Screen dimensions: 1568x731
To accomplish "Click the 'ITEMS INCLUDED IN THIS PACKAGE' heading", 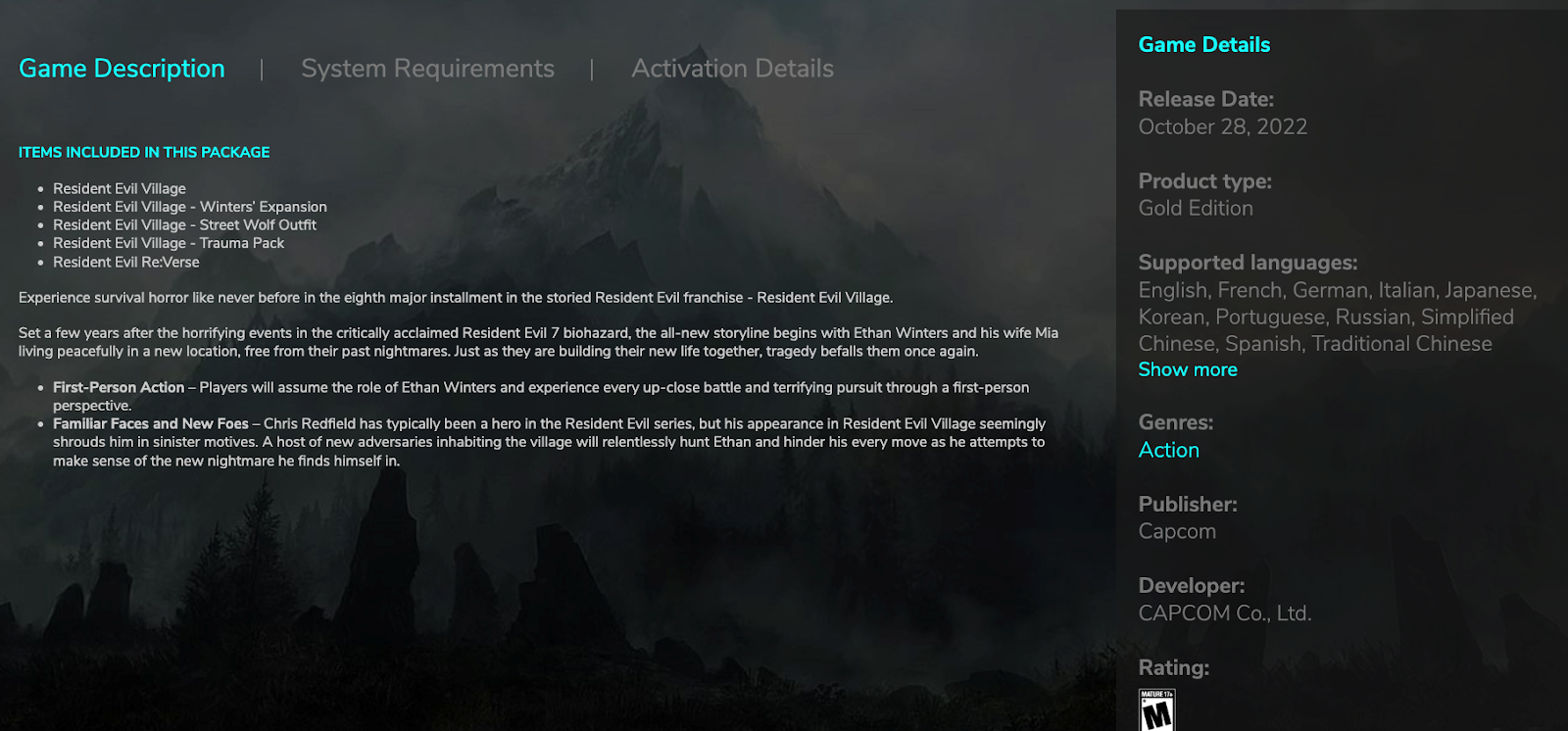I will tap(144, 152).
